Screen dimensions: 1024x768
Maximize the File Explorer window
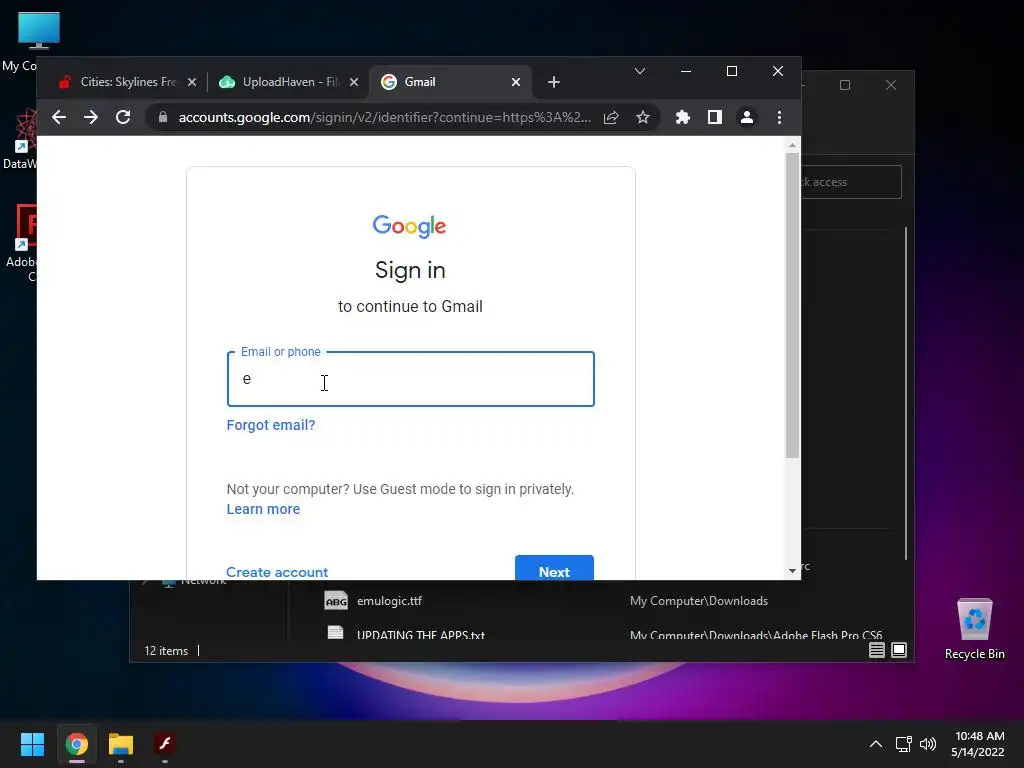point(845,86)
